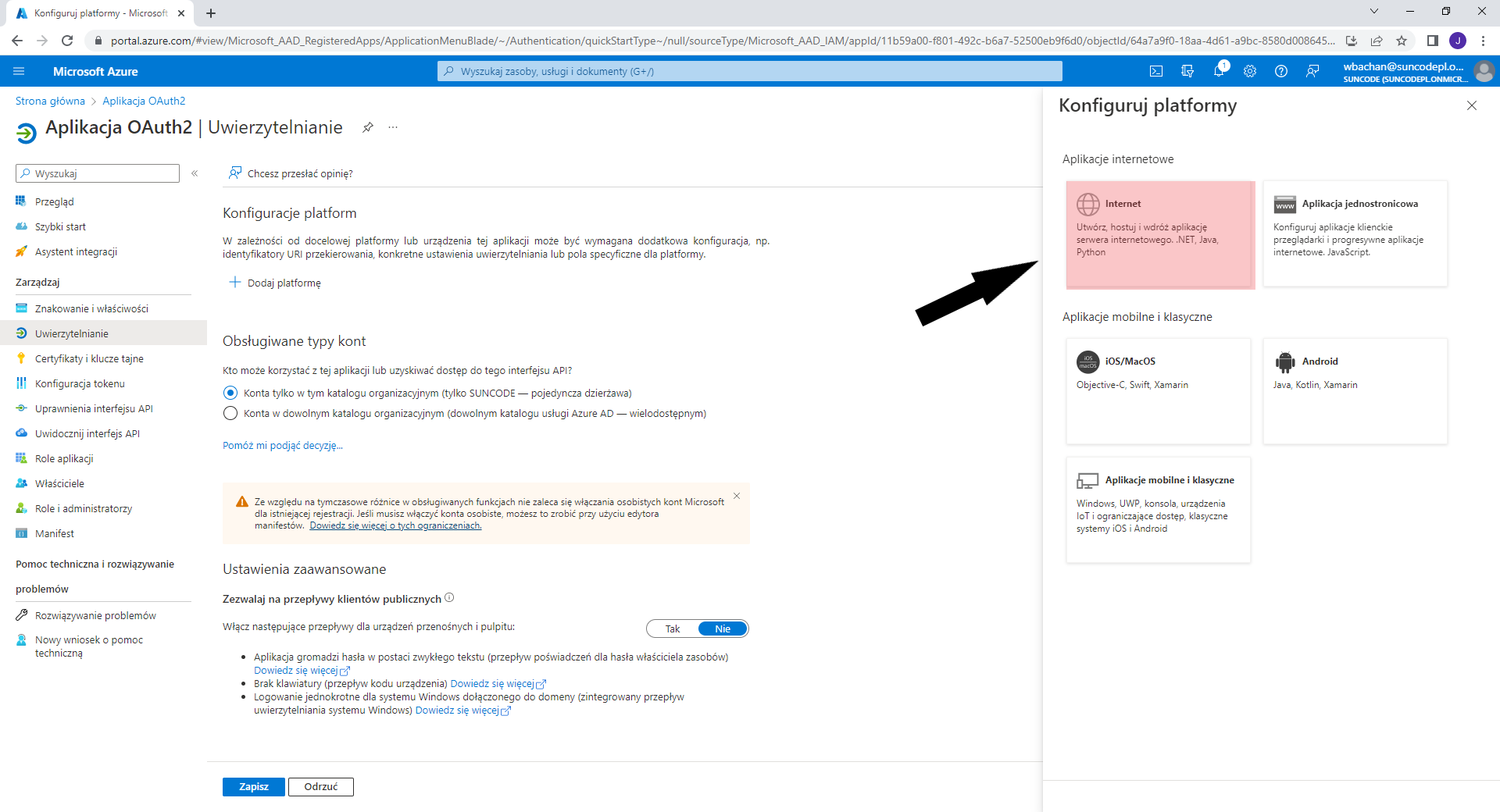Select multitenant Azure AD accounts radio
This screenshot has height=812, width=1500.
tap(230, 413)
